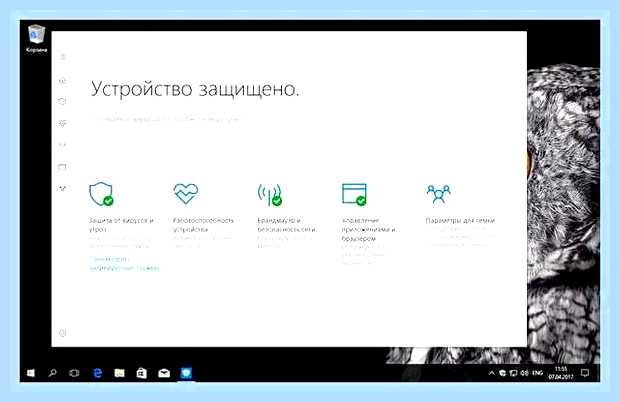The height and width of the screenshot is (402, 620).
Task: Click the heart device health tile icon
Action: 186,193
